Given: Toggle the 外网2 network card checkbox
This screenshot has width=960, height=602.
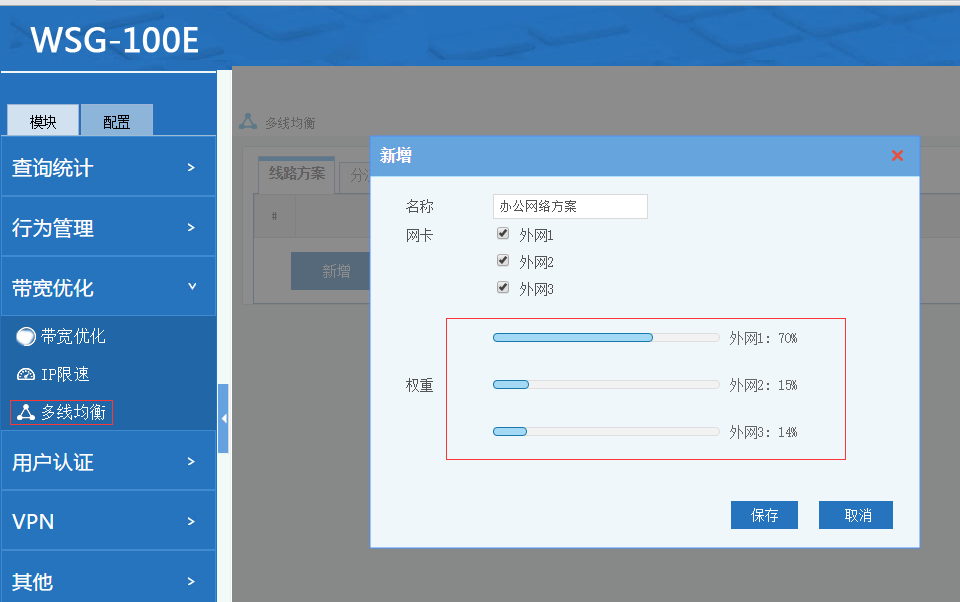Looking at the screenshot, I should 502,261.
